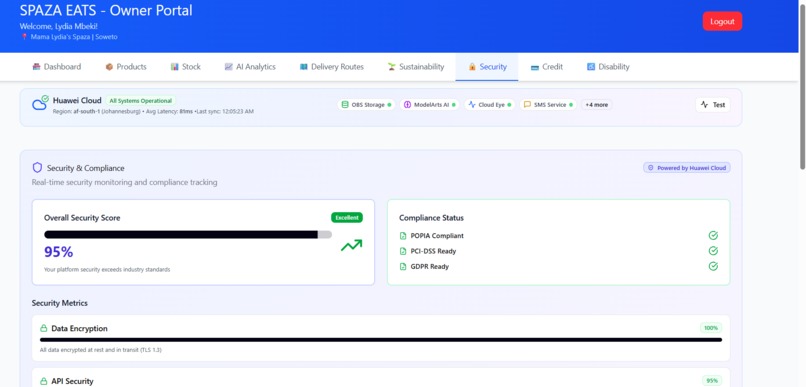Open the Dashboard tab
Viewport: 806px width, 387px height.
tap(57, 67)
